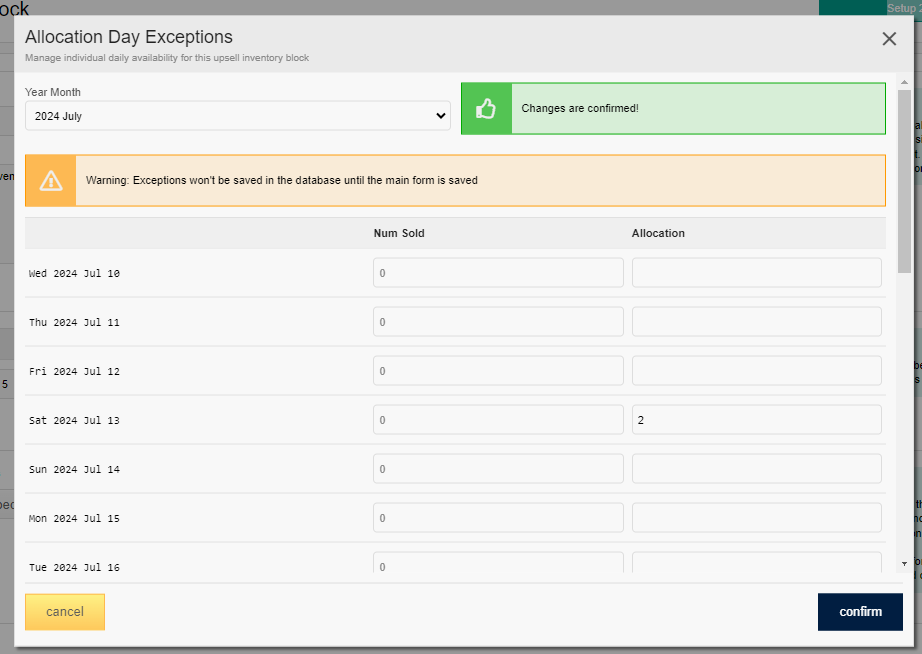Click the 'Mon 2024 Jul 15' row label
Screen dimensions: 922x654
74,519
